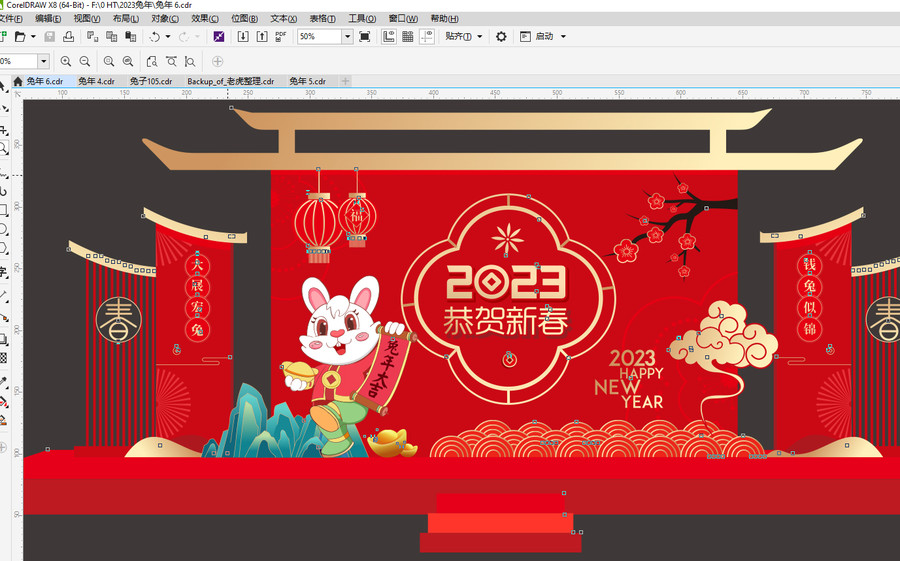900x561 pixels.
Task: Switch to the 兔年 4.cdr document tab
Action: point(96,82)
